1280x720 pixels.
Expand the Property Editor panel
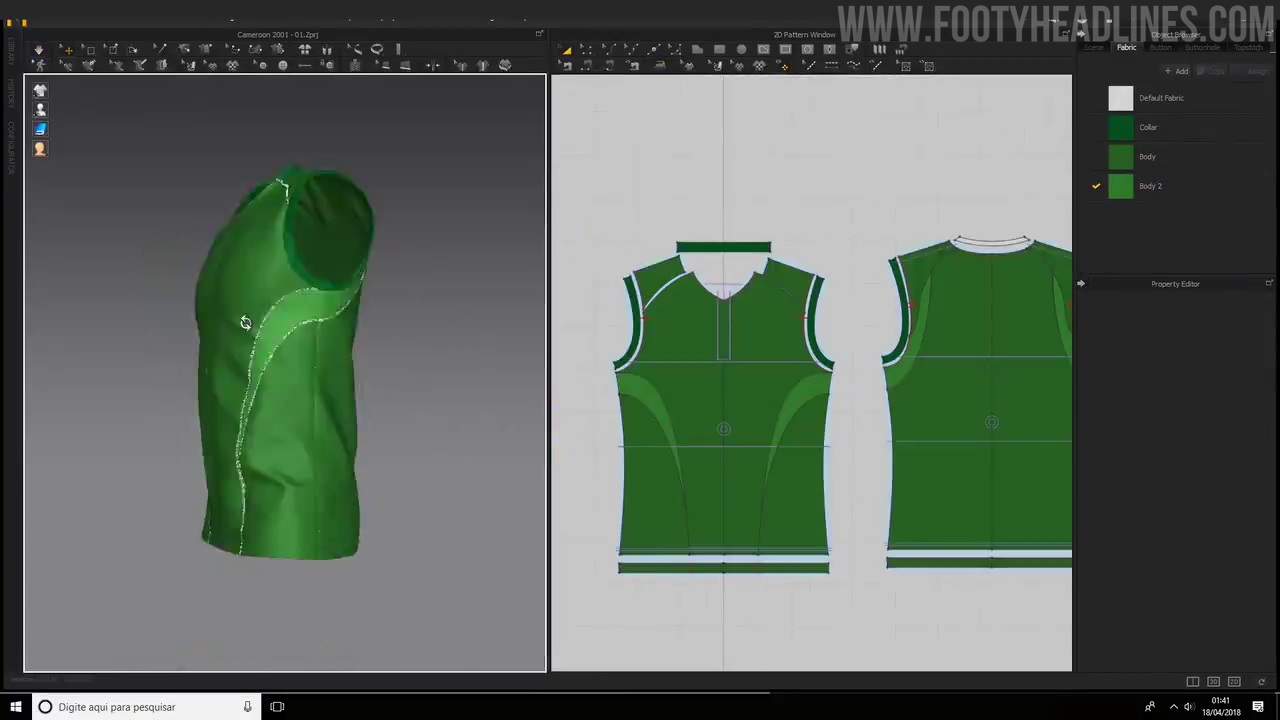coord(1081,284)
